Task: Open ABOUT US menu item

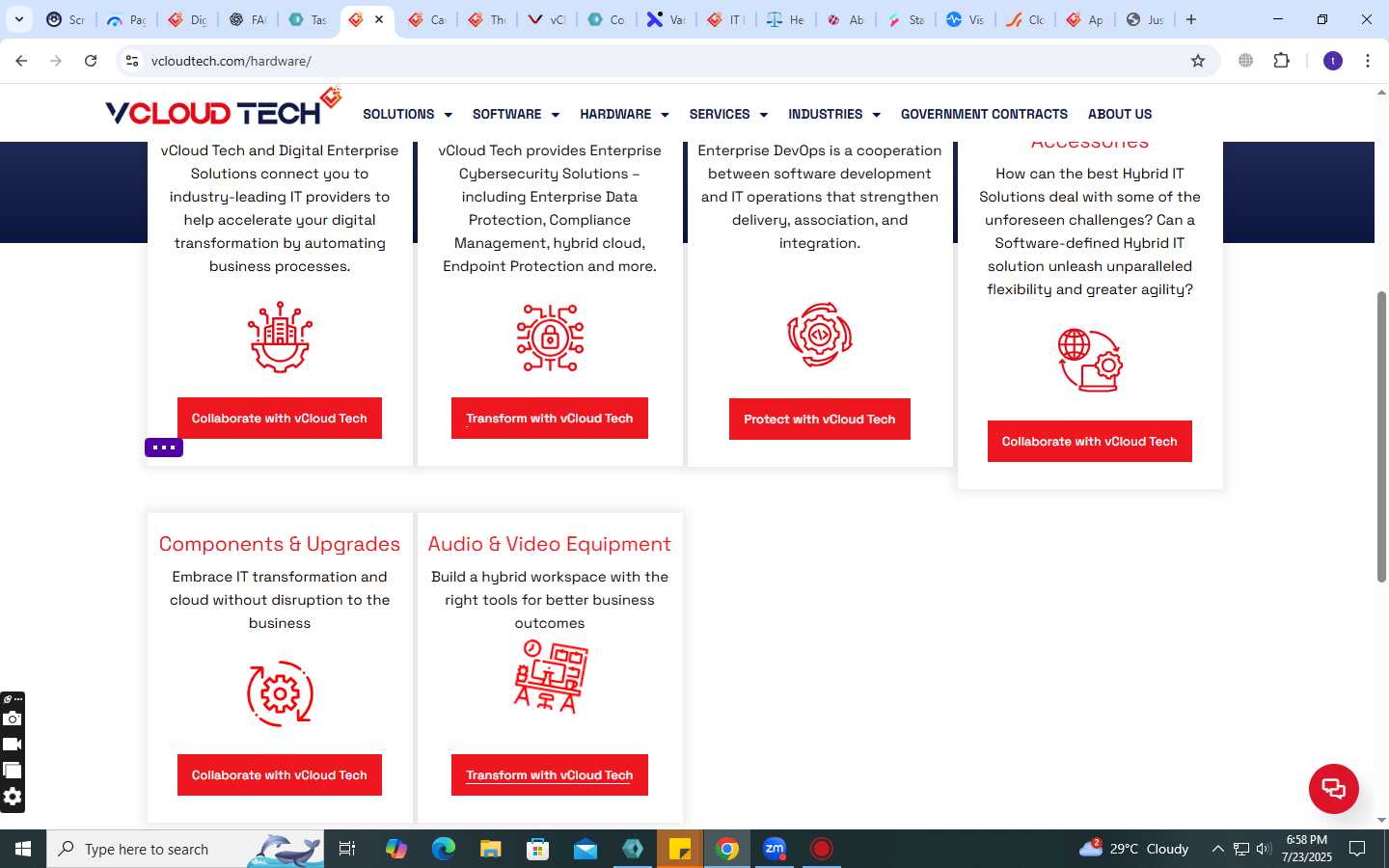Action: pyautogui.click(x=1120, y=114)
